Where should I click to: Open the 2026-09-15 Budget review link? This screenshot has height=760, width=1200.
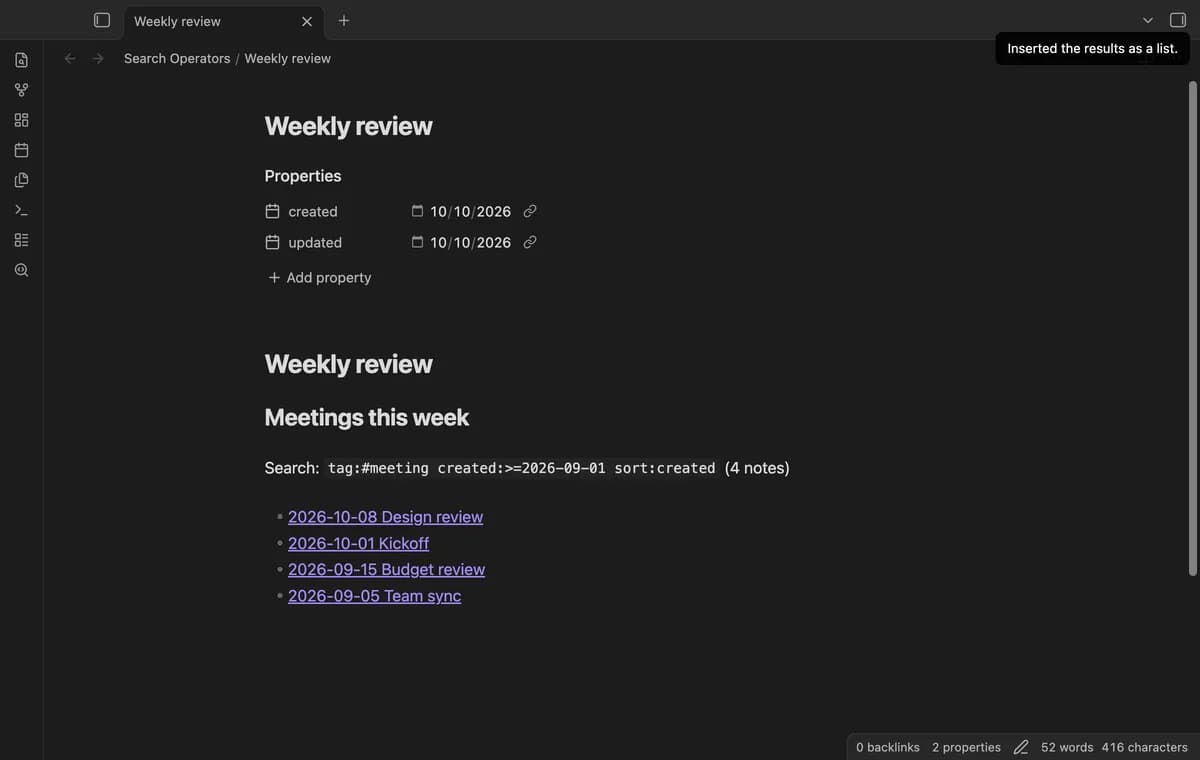point(386,569)
